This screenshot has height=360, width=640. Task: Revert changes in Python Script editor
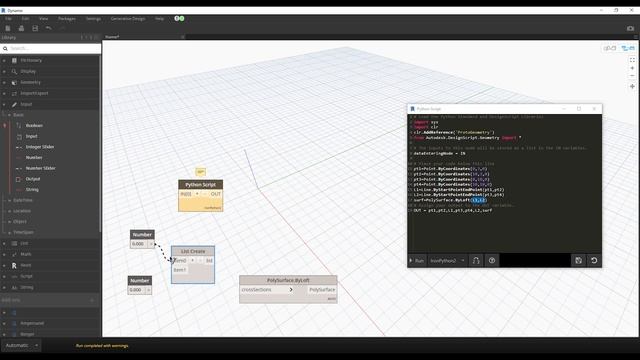[594, 260]
